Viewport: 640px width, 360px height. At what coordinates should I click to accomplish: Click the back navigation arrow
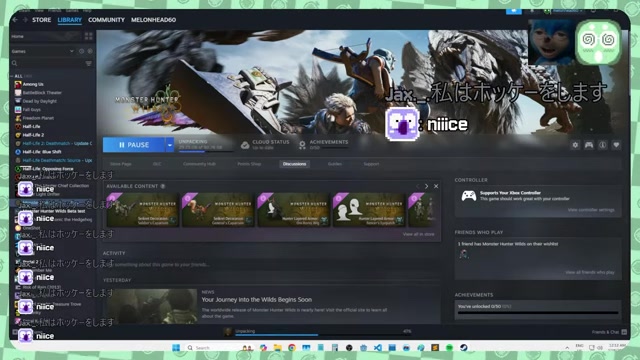[15, 20]
